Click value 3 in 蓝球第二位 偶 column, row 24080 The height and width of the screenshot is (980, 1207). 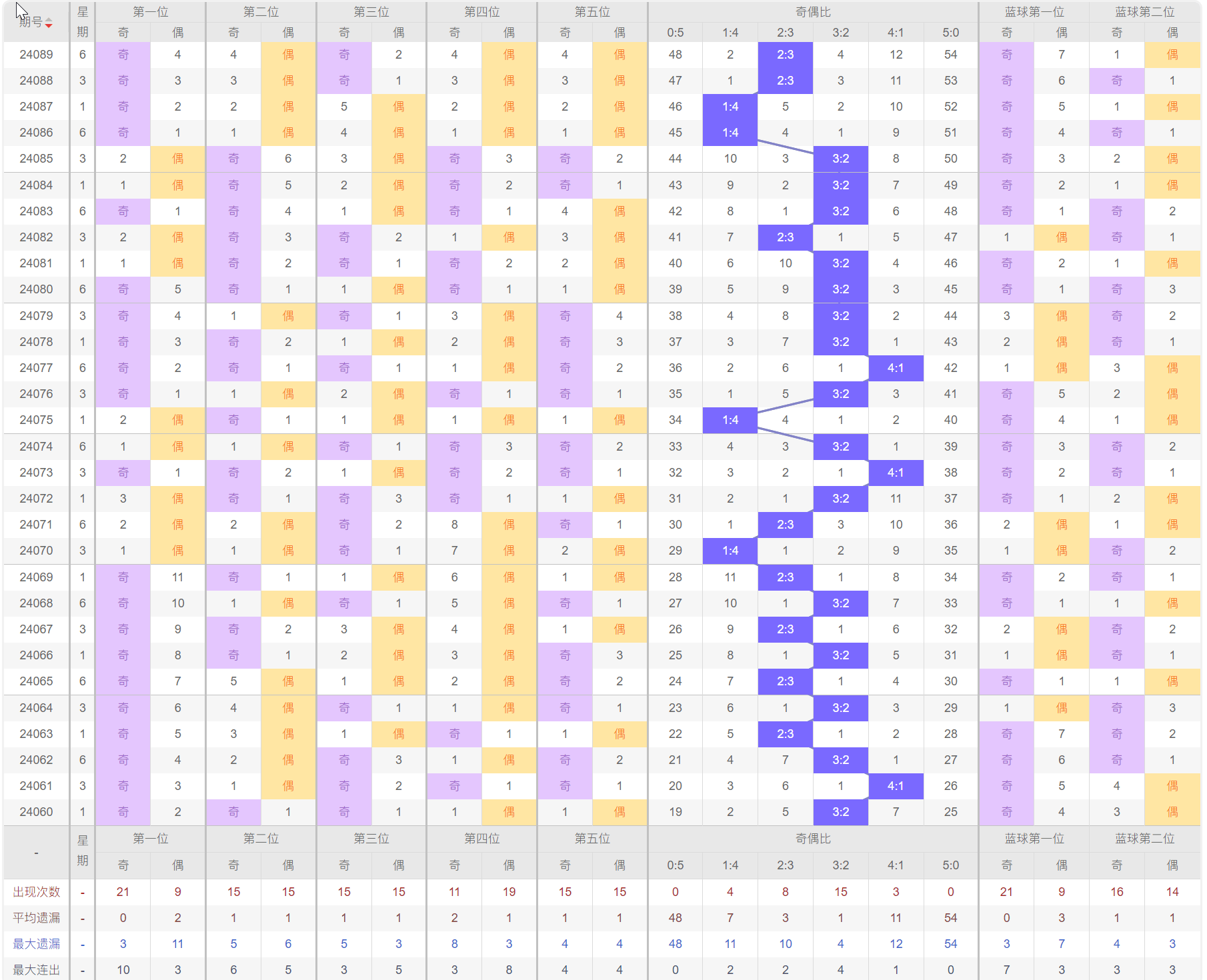(x=1172, y=289)
